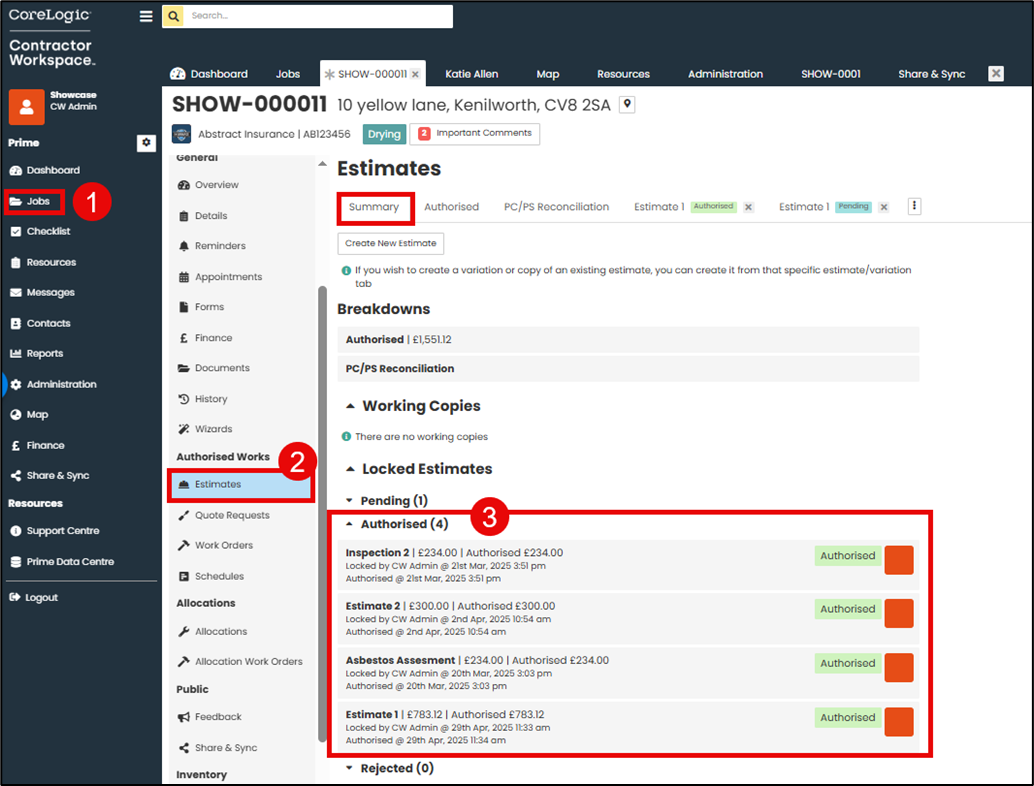
Task: Open Wizards in job menu
Action: [x=205, y=429]
